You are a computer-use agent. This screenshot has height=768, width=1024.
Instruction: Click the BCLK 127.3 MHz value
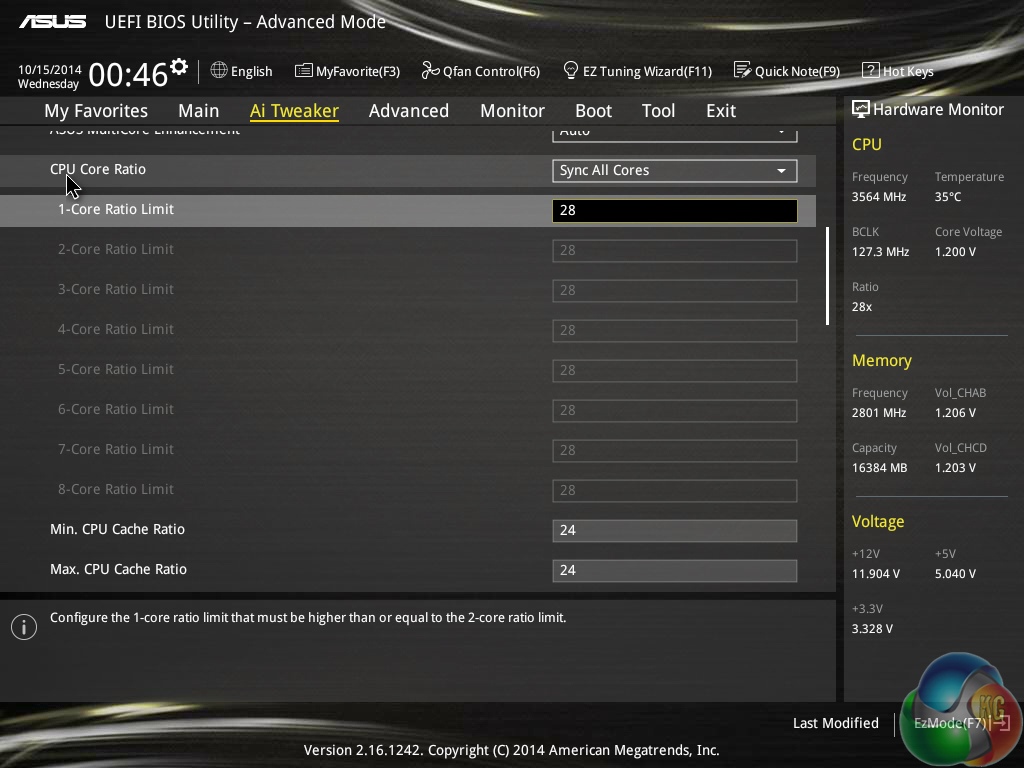coord(880,251)
